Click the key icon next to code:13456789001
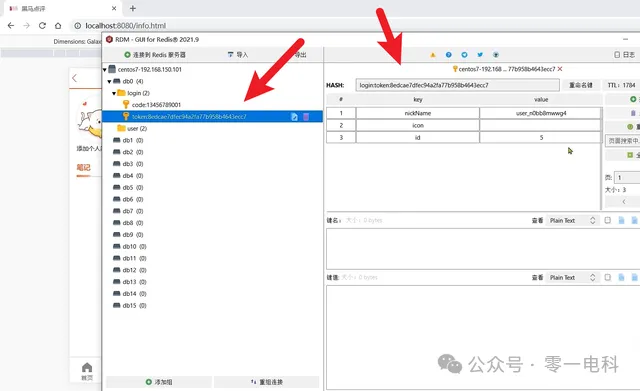This screenshot has height=391, width=640. (x=126, y=105)
